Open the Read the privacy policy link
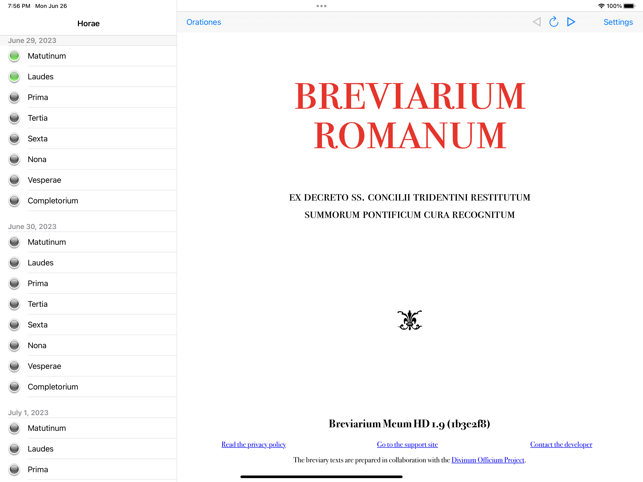643x482 pixels. (253, 444)
